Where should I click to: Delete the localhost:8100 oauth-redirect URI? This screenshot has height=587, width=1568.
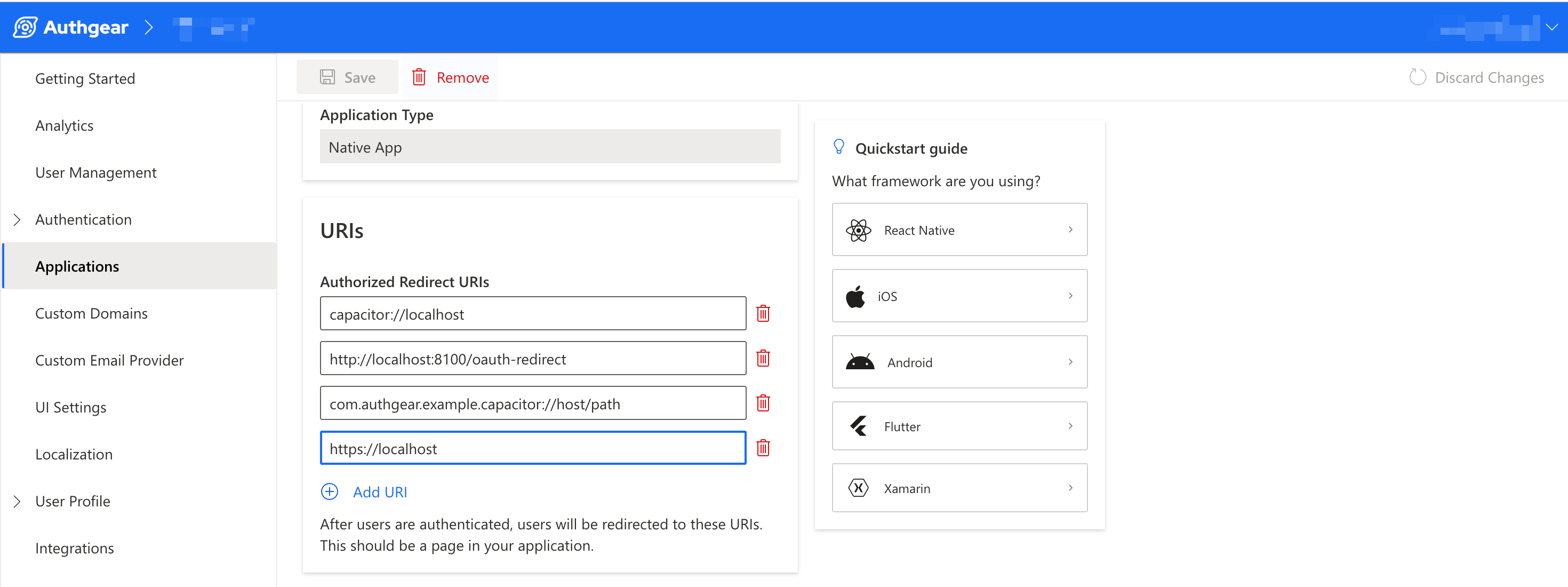[x=763, y=359]
